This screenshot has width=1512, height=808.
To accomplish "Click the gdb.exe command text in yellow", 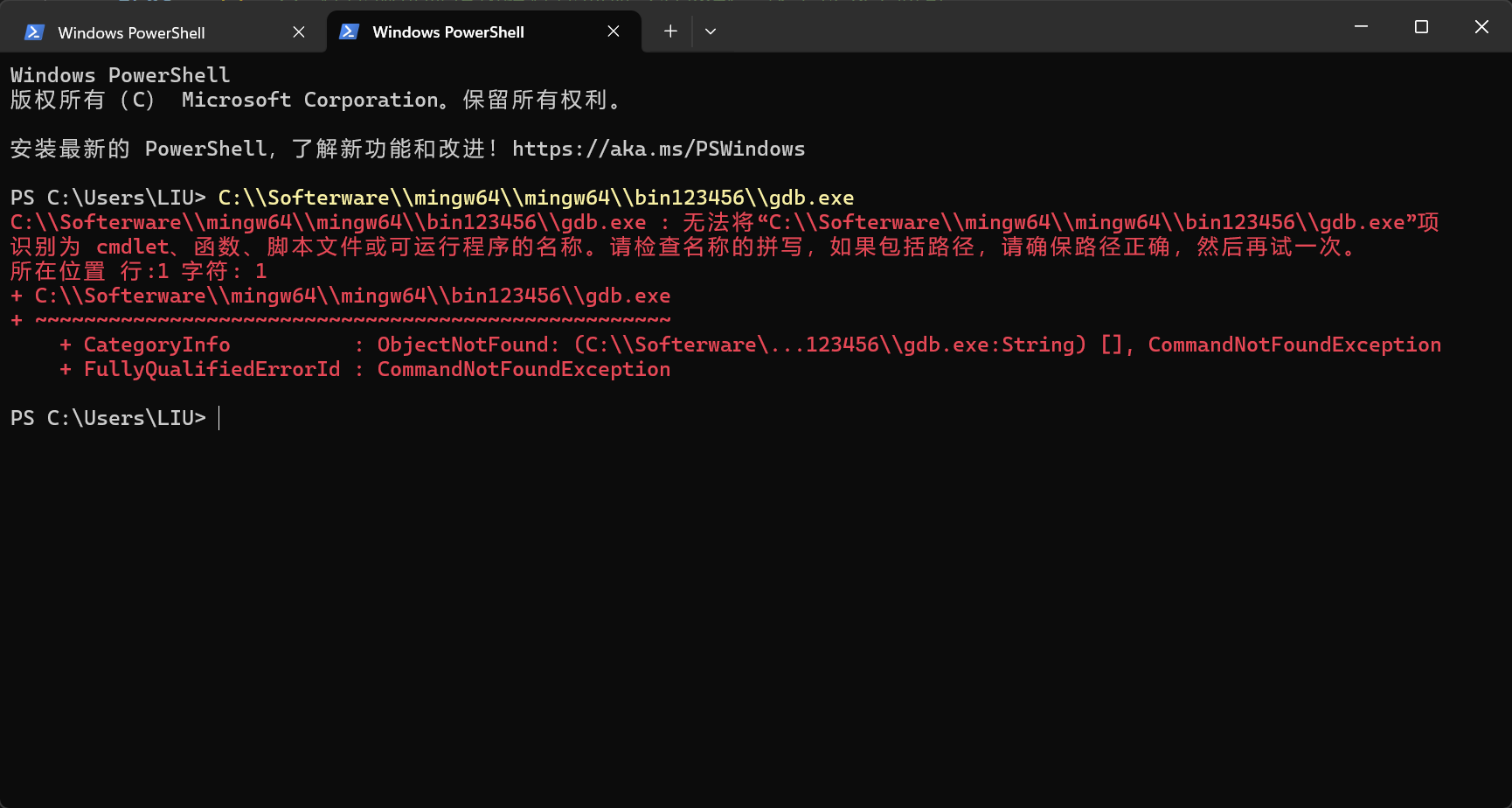I will tap(536, 197).
